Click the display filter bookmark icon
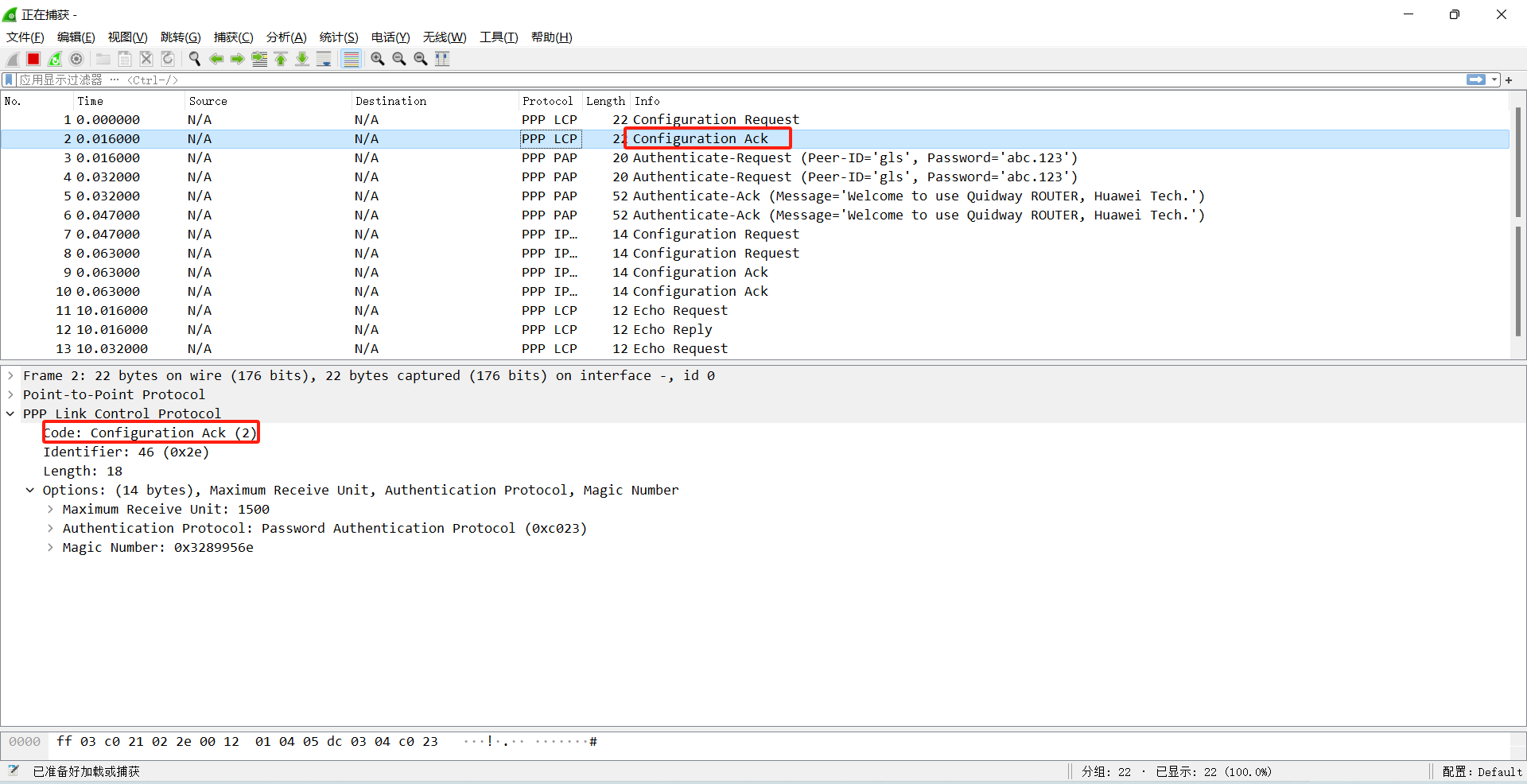The width and height of the screenshot is (1527, 784). (x=9, y=80)
